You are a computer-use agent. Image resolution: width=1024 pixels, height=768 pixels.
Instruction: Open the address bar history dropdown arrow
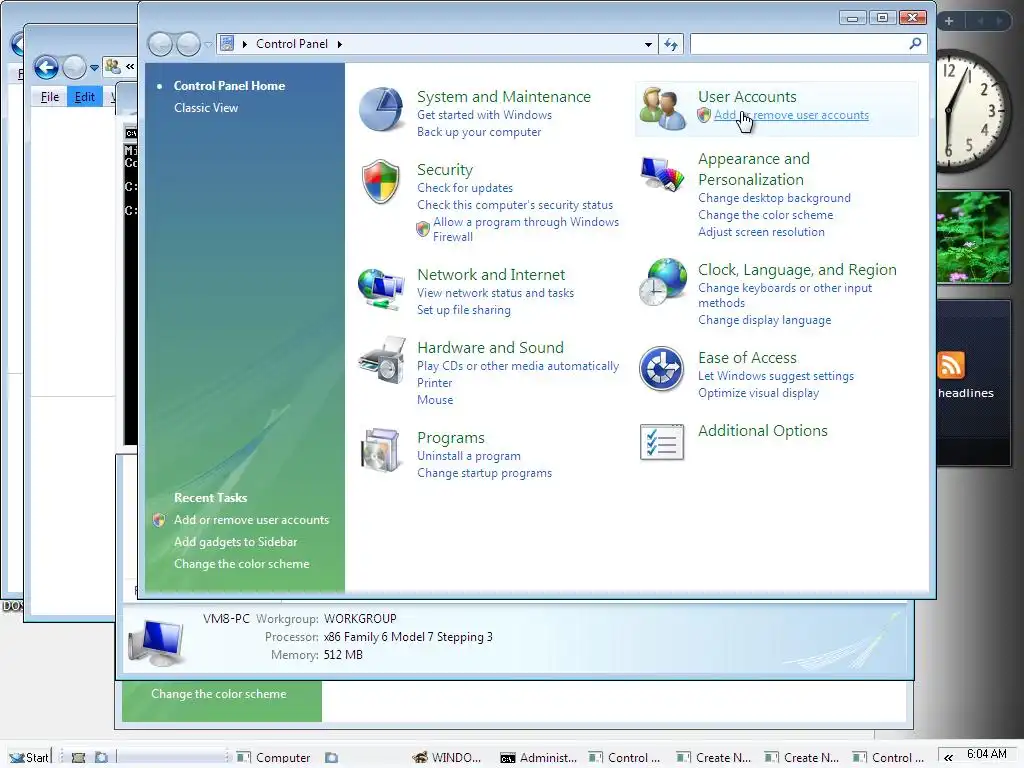coord(648,44)
